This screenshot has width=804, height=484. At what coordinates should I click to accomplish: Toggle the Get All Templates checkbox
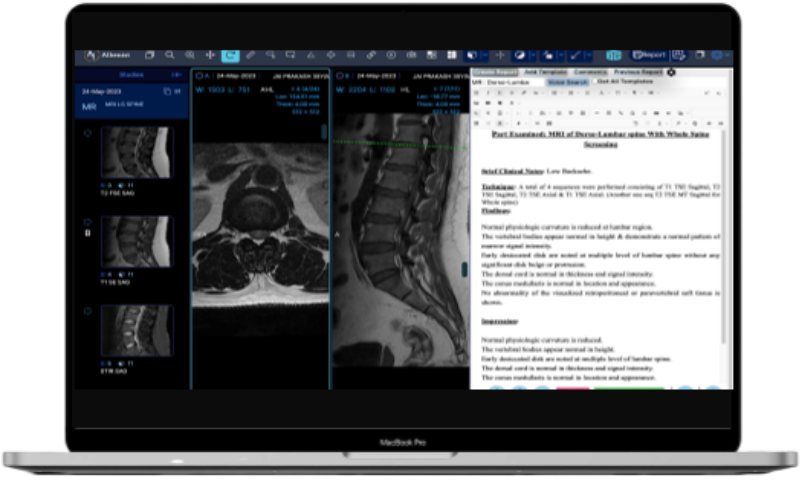[595, 82]
